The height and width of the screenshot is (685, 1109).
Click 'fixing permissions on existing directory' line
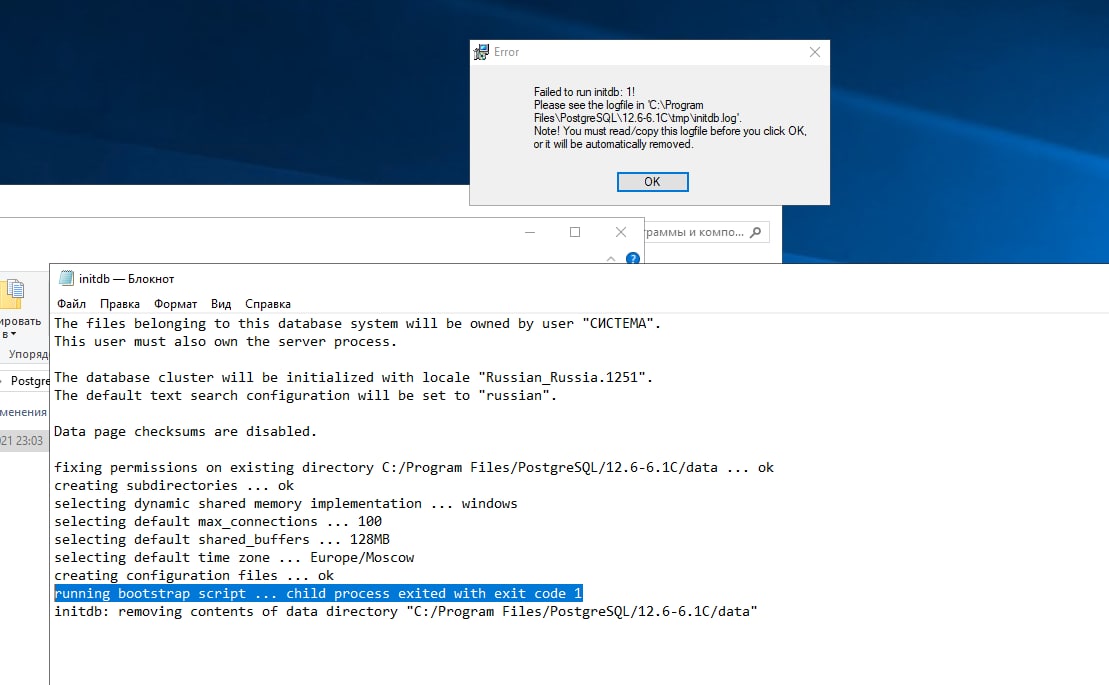click(x=414, y=467)
